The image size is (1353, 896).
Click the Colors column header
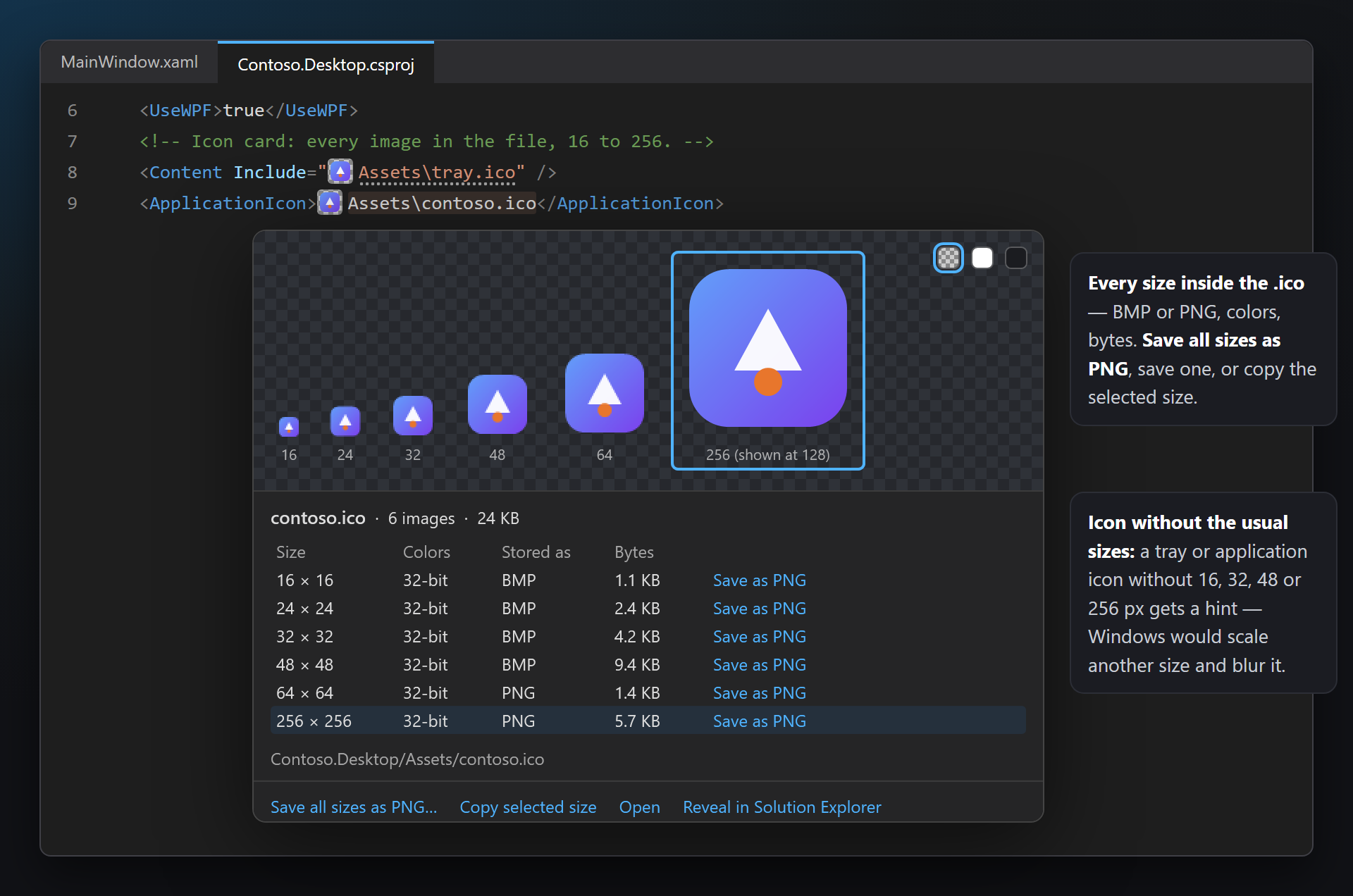[426, 552]
